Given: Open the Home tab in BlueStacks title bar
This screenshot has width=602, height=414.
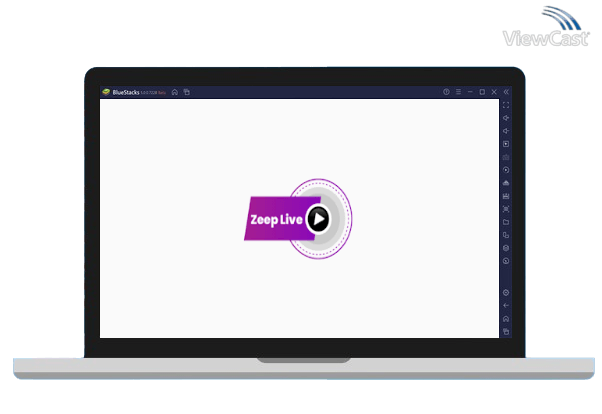Looking at the screenshot, I should click(175, 92).
